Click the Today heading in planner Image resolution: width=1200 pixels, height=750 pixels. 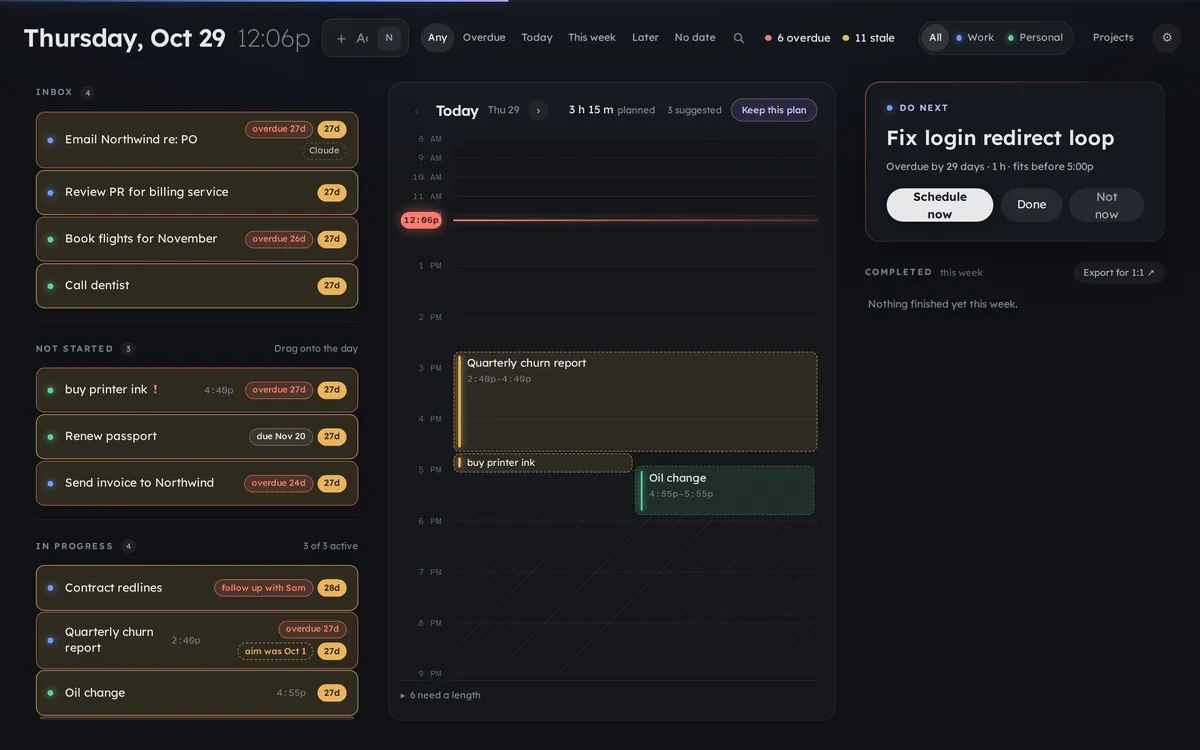click(x=457, y=111)
